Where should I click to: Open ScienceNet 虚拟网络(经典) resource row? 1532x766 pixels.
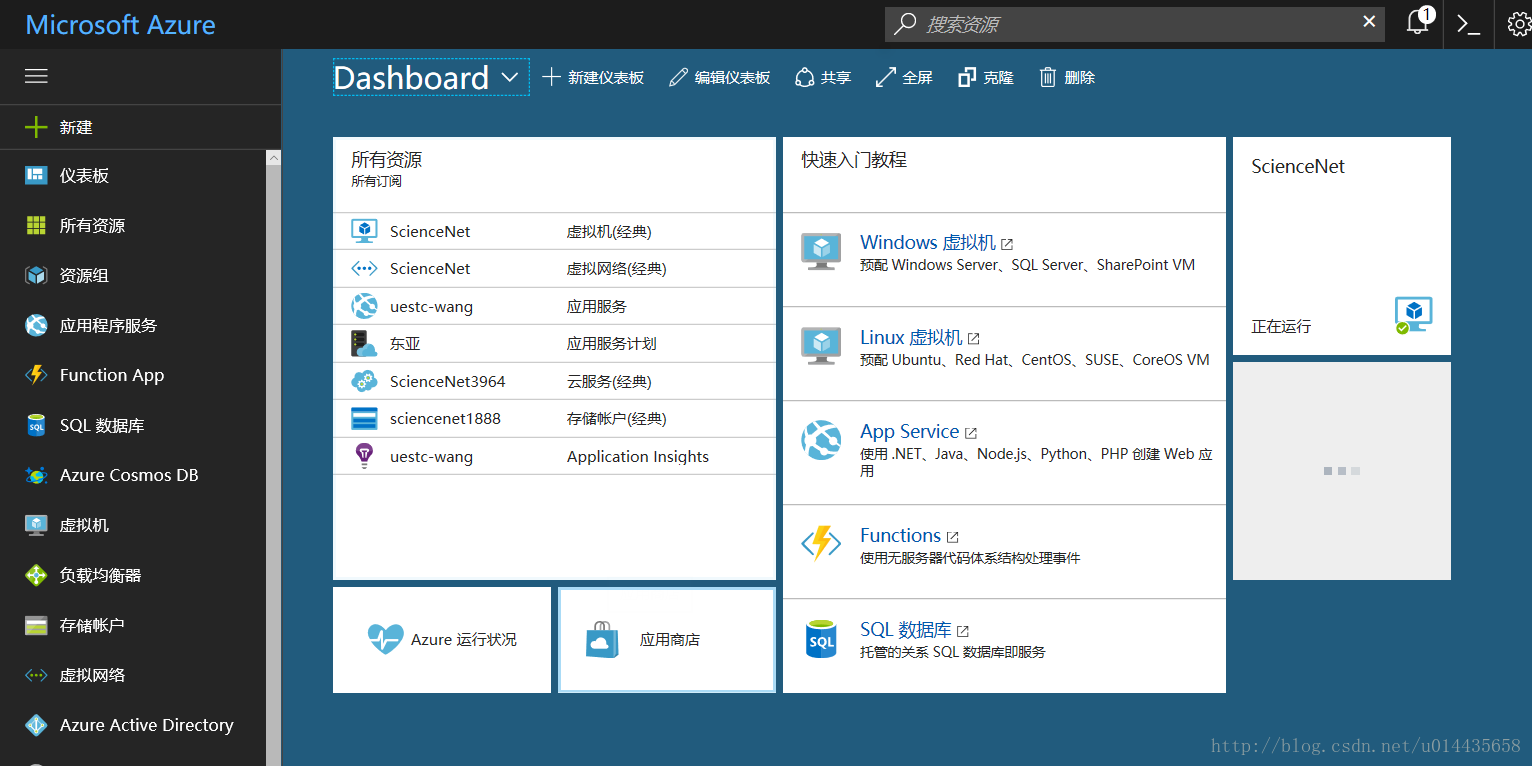point(554,269)
